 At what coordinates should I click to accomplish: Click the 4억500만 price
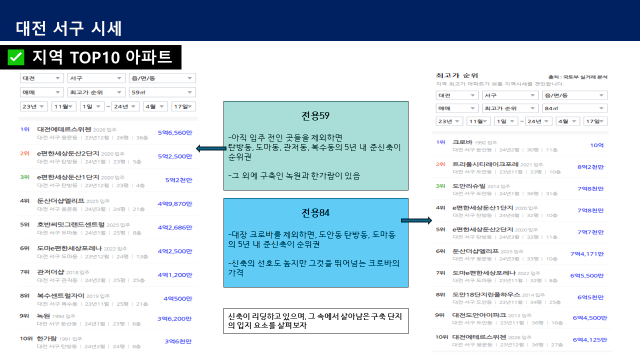click(x=178, y=298)
